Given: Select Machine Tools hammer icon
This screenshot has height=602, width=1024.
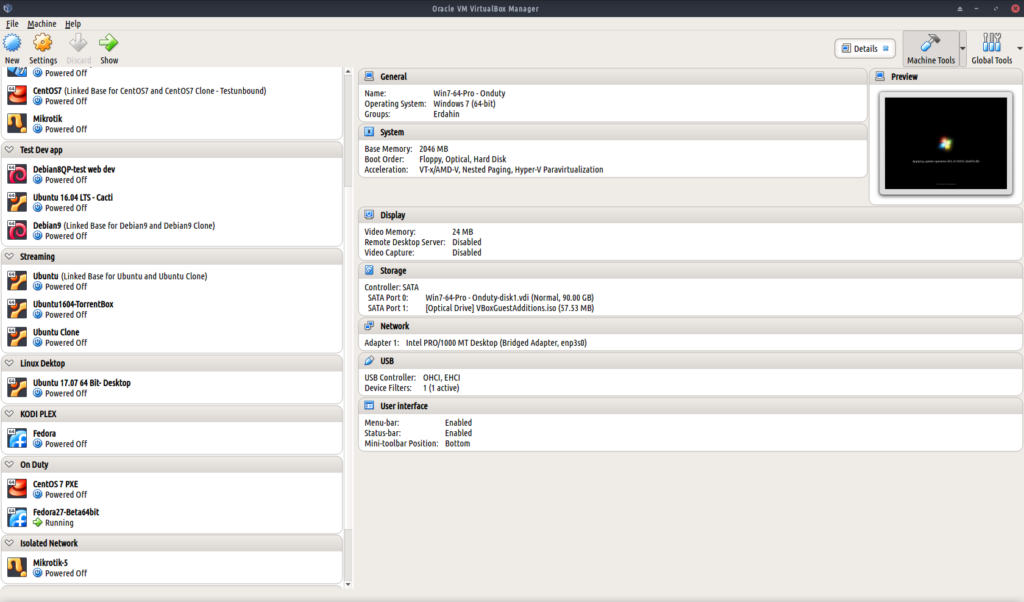Looking at the screenshot, I should coord(930,44).
